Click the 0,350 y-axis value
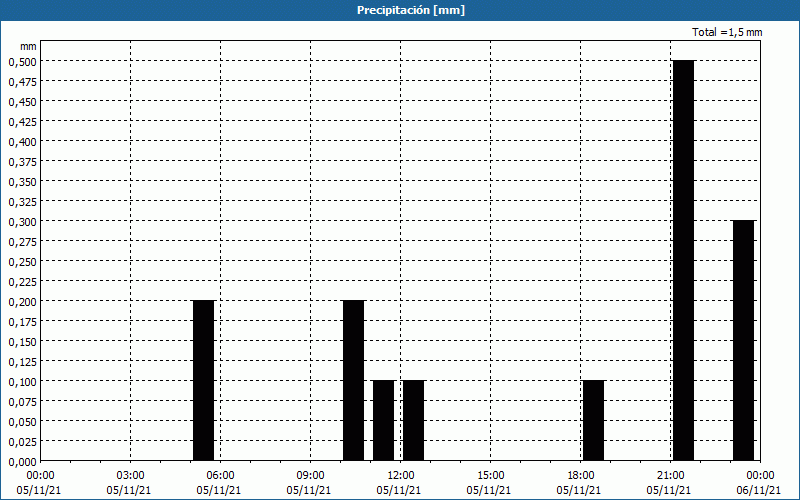The height and width of the screenshot is (500, 800). click(x=22, y=182)
